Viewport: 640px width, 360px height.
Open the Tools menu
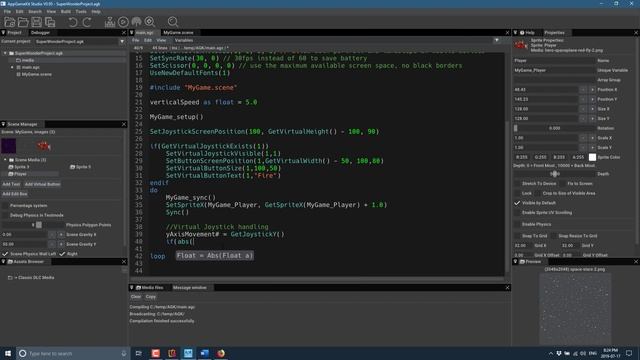81,11
